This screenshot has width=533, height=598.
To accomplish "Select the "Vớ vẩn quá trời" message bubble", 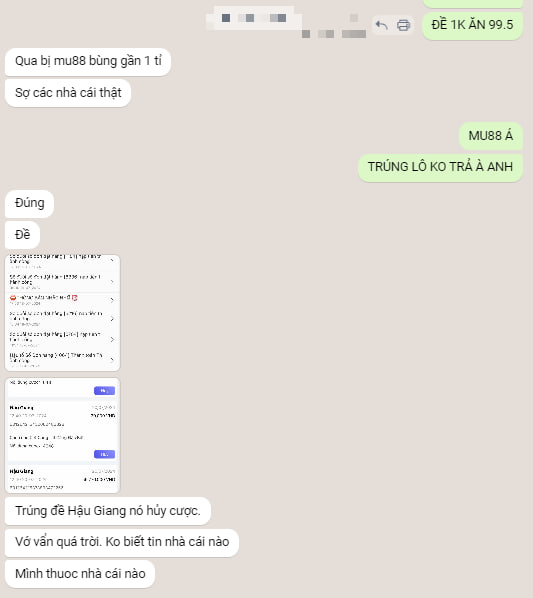I will 122,542.
